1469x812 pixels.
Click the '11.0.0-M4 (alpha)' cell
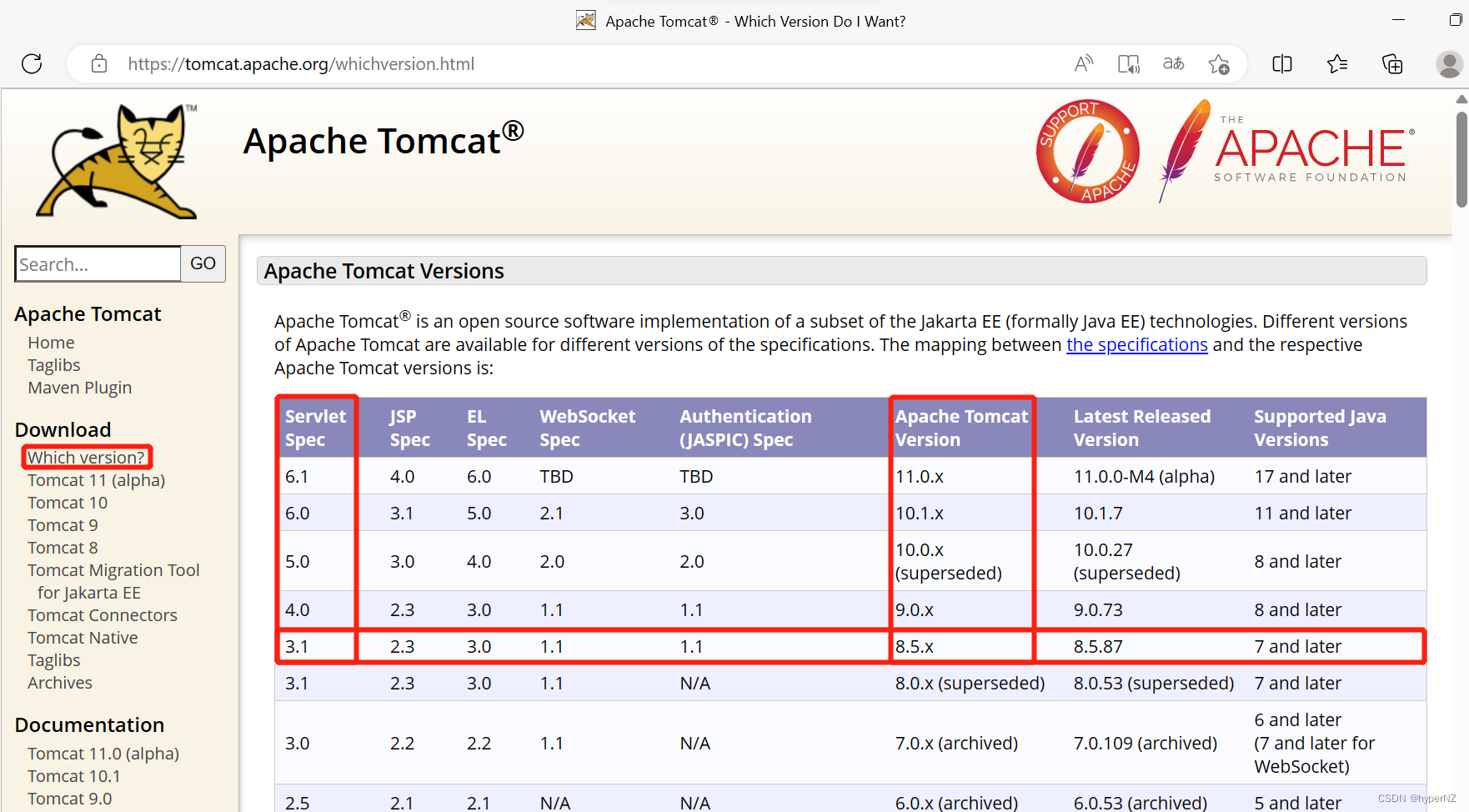click(x=1144, y=477)
